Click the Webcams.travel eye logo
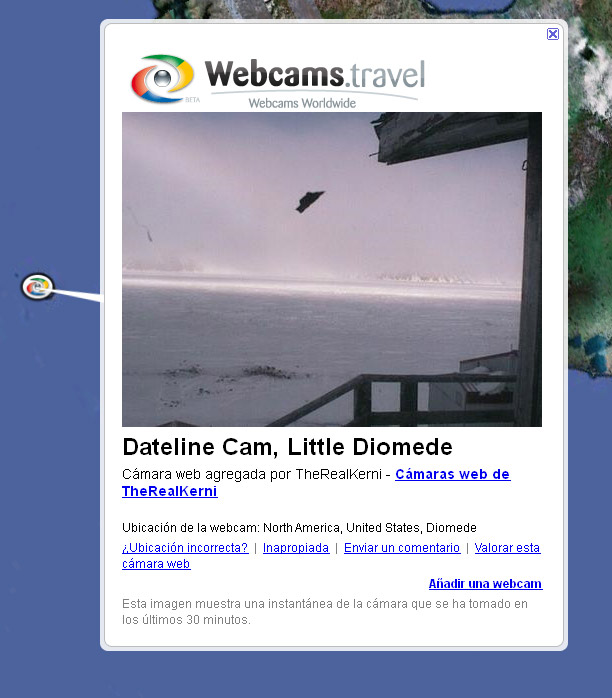 pyautogui.click(x=163, y=78)
